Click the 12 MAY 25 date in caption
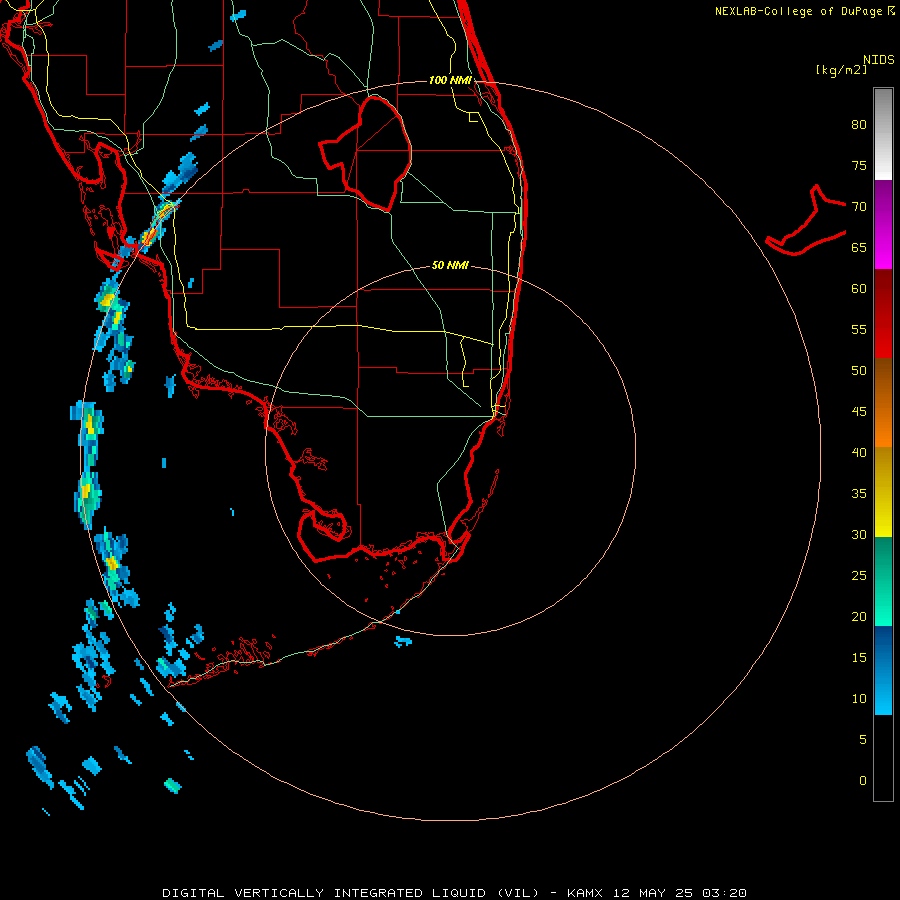This screenshot has width=900, height=900. tap(655, 893)
